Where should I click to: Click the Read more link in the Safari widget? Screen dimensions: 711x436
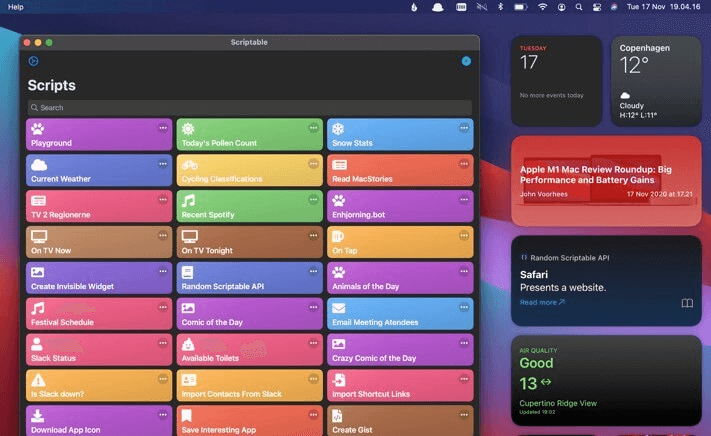pos(542,302)
